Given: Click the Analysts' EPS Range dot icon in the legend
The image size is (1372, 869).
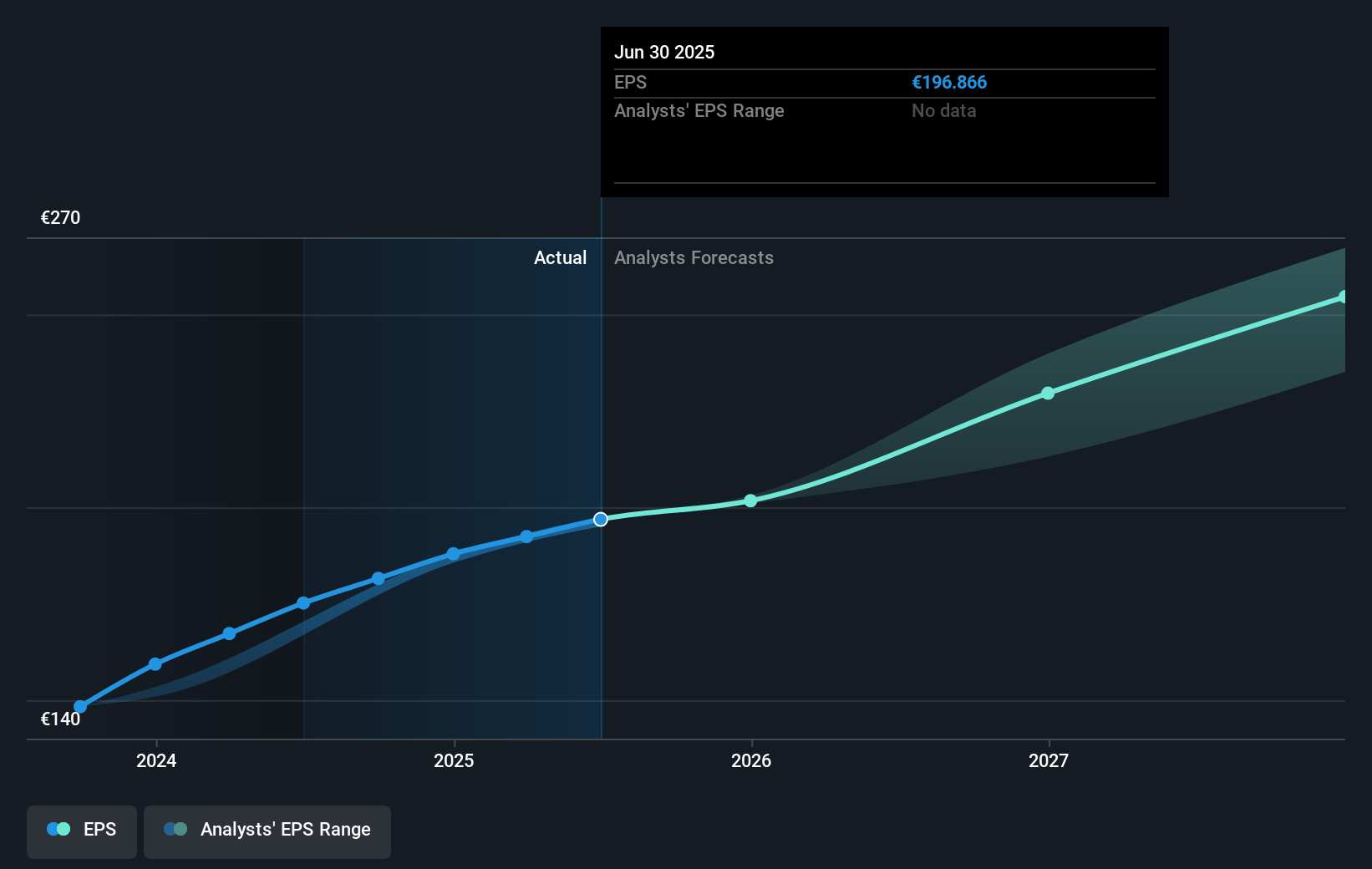Looking at the screenshot, I should [x=175, y=829].
